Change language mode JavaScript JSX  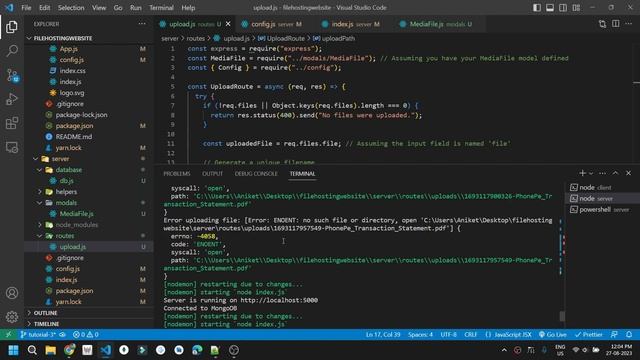coord(509,335)
